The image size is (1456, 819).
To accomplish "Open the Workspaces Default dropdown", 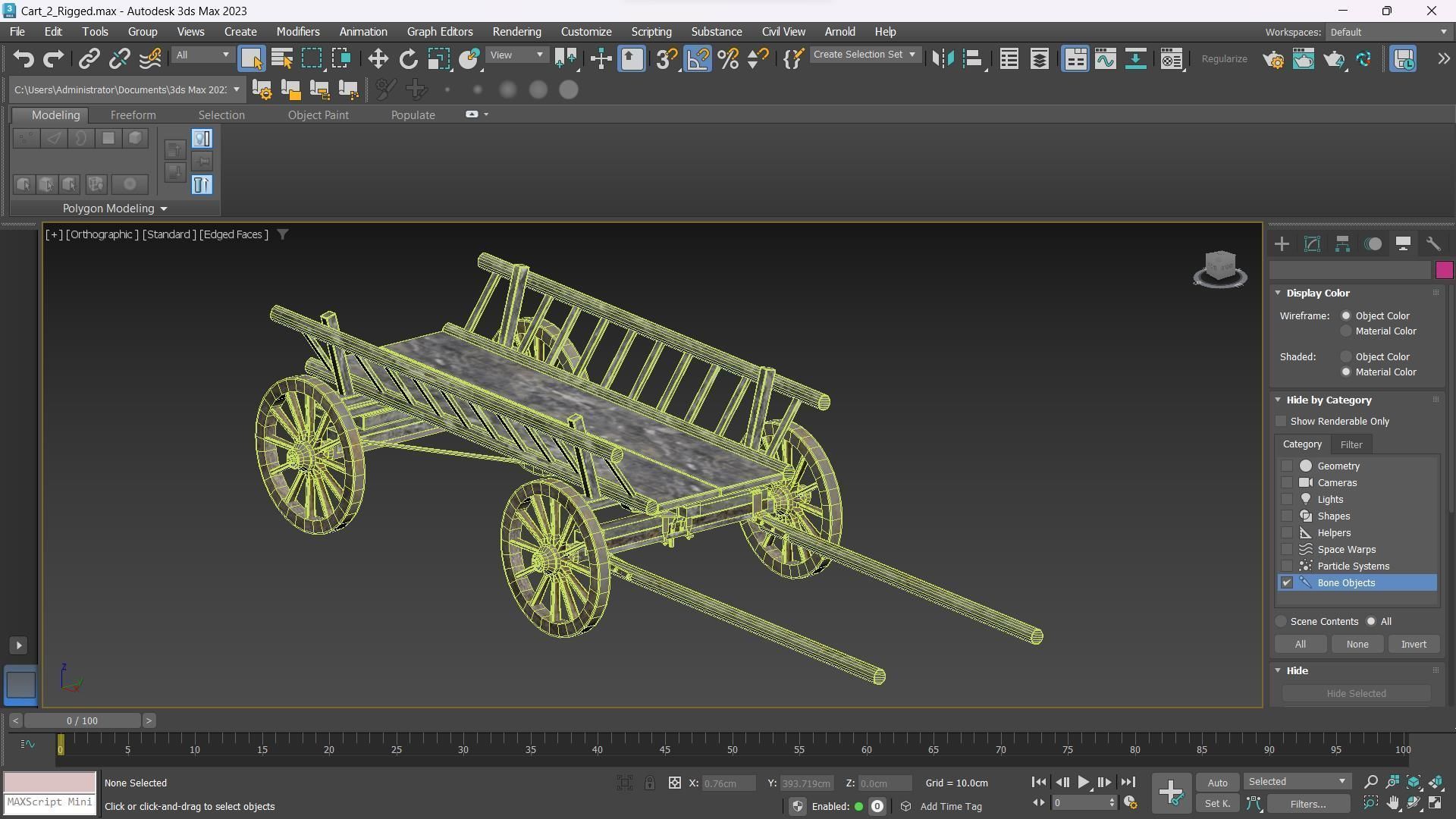I will [1388, 32].
